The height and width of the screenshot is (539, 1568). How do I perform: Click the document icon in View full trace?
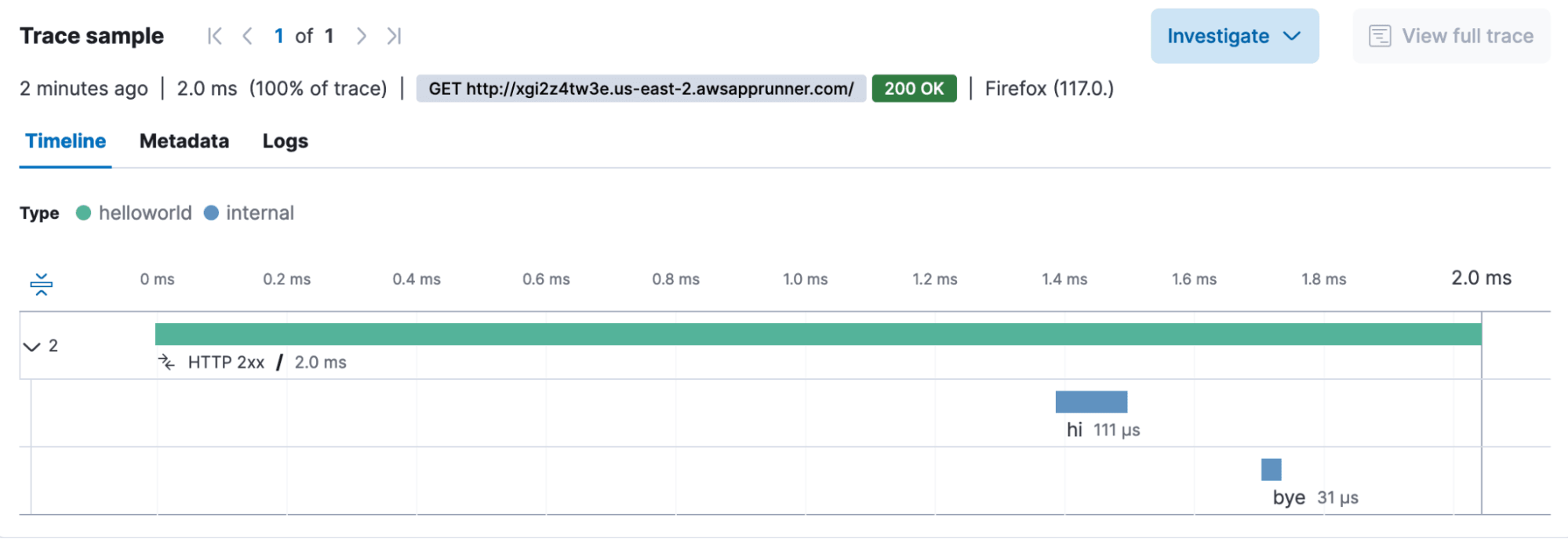click(x=1379, y=36)
